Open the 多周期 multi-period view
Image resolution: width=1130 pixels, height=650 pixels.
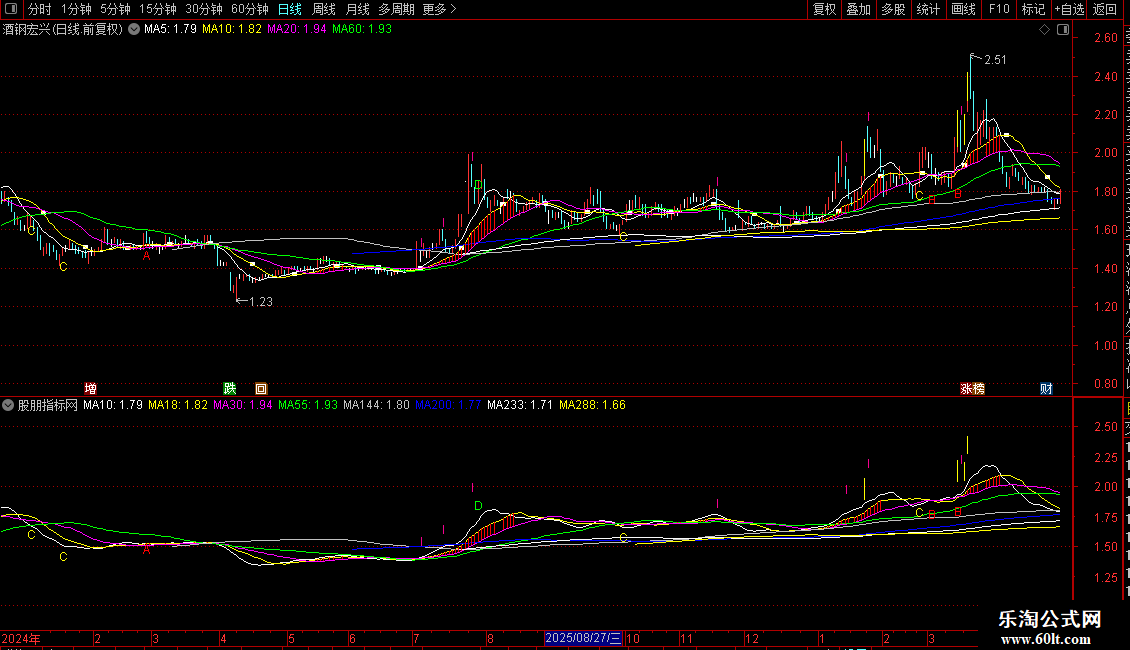click(x=396, y=9)
